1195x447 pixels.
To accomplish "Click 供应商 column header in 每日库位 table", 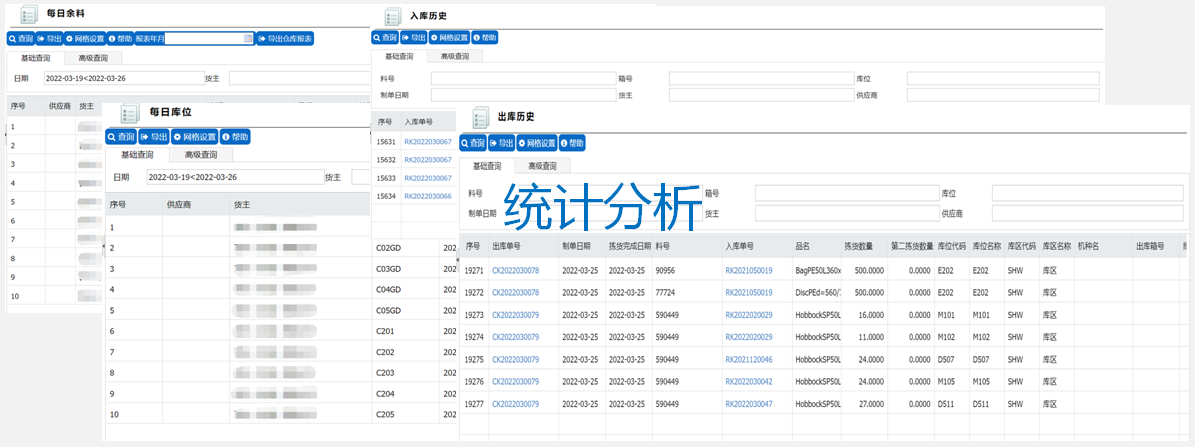I will (178, 204).
